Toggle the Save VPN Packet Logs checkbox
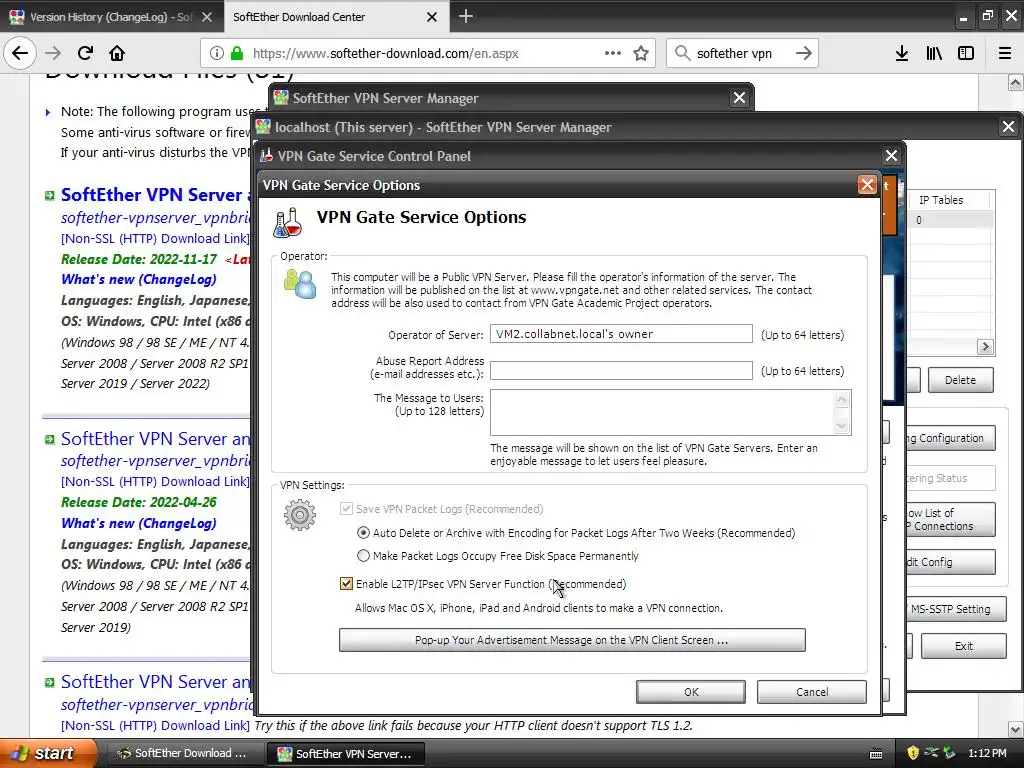The width and height of the screenshot is (1024, 768). (346, 509)
